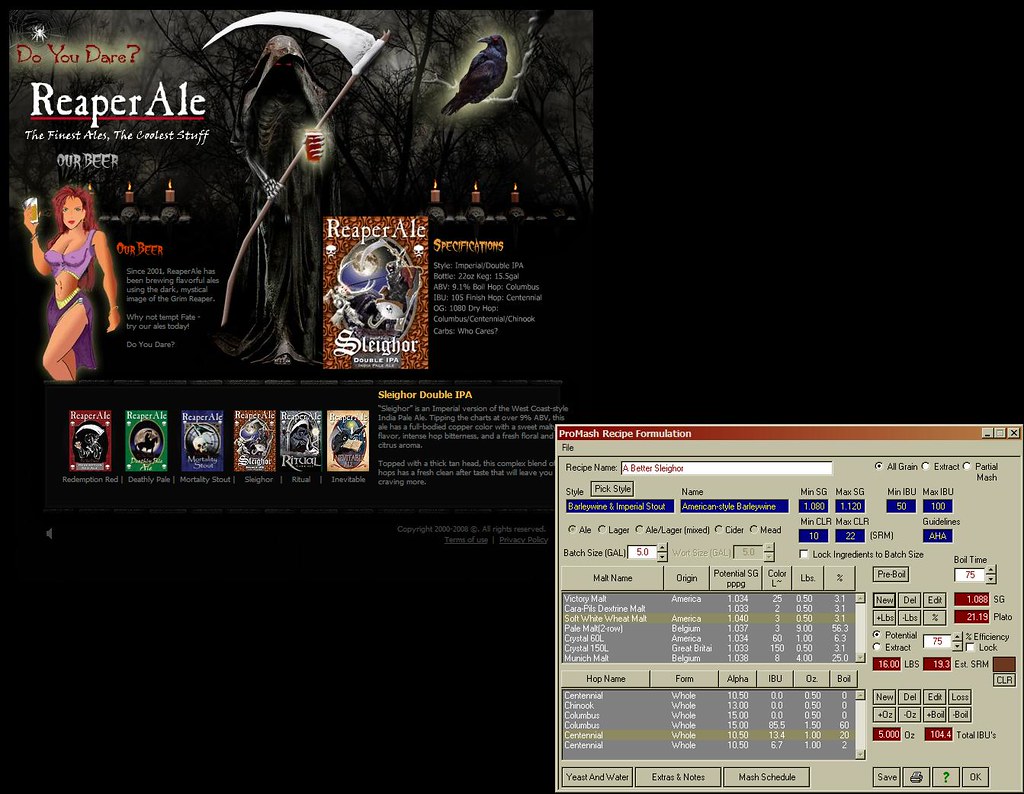Click the large Sleighor Double IPA label image
Image resolution: width=1024 pixels, height=794 pixels.
(x=376, y=293)
